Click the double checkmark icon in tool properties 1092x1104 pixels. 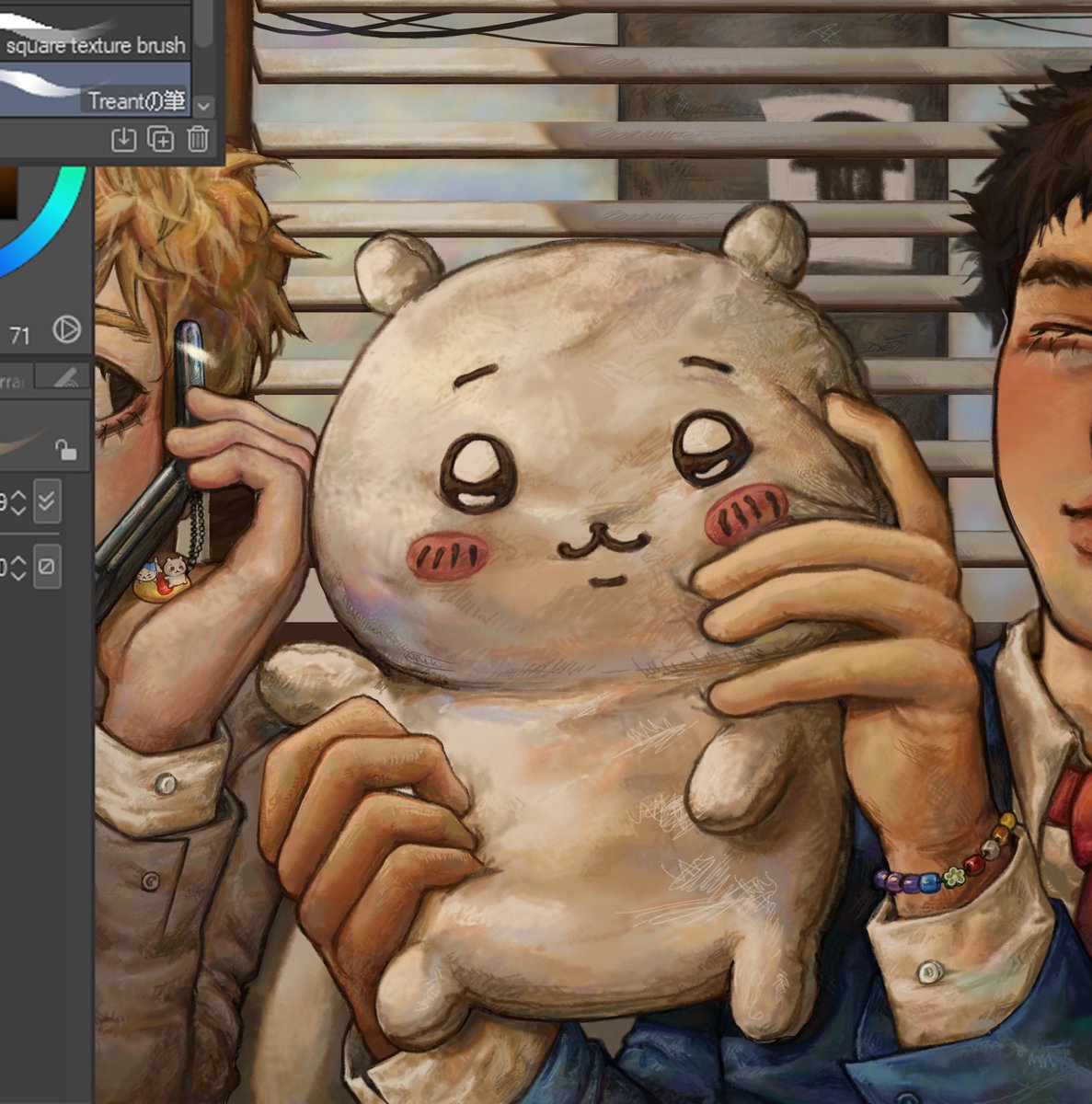tap(46, 502)
